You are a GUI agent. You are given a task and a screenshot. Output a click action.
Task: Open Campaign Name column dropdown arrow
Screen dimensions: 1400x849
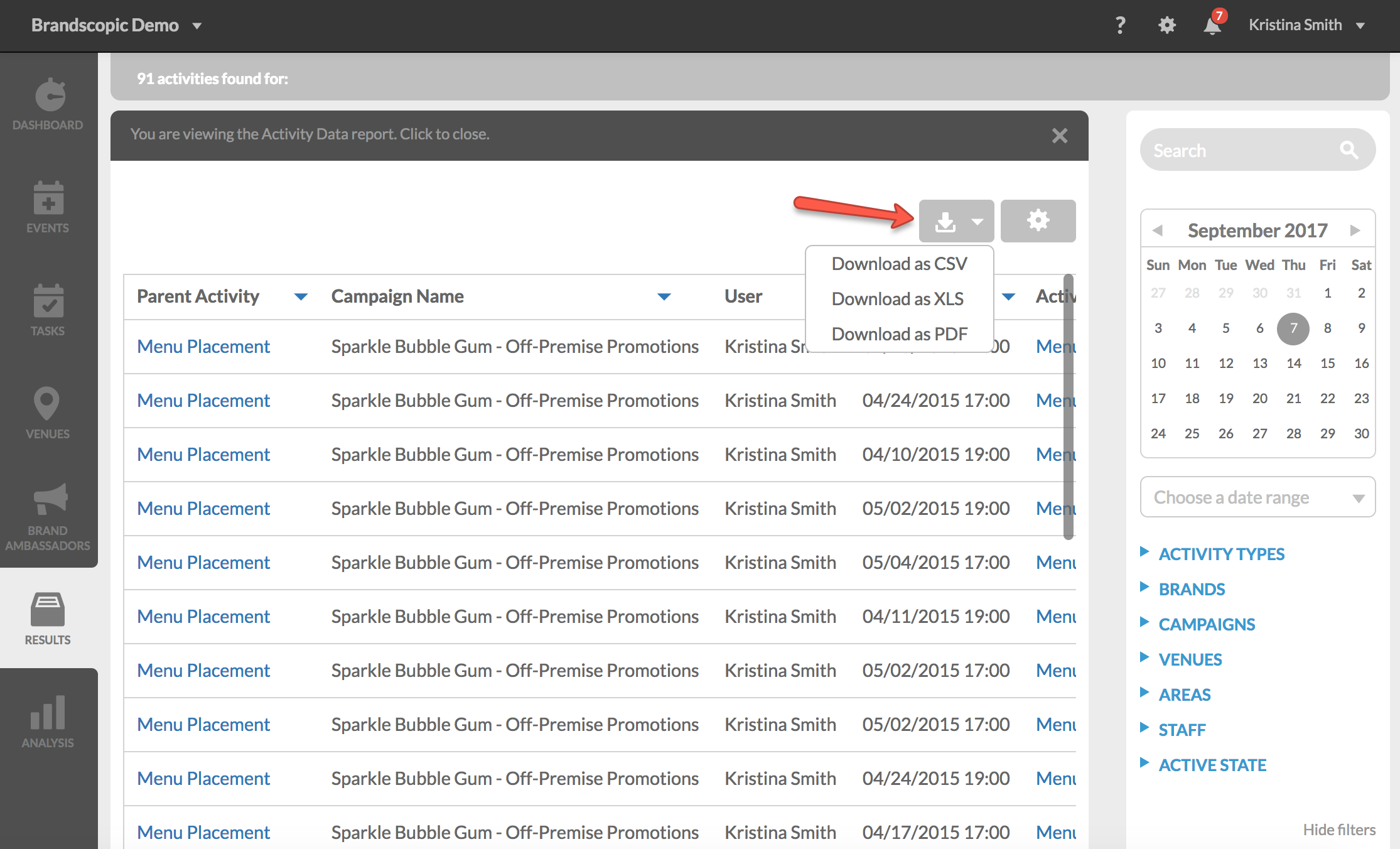point(664,297)
